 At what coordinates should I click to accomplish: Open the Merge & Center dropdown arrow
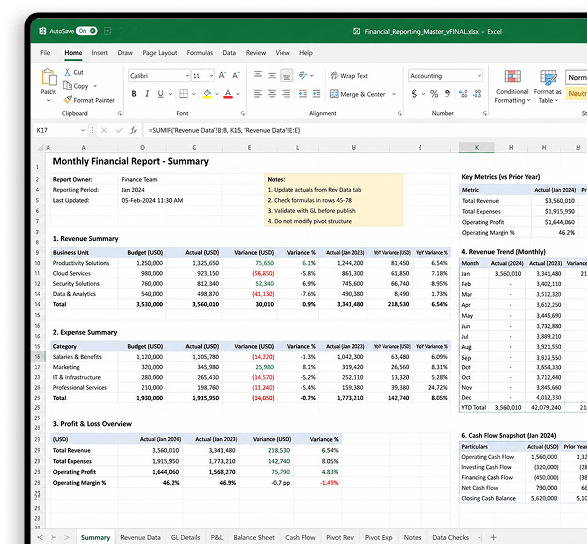click(393, 94)
